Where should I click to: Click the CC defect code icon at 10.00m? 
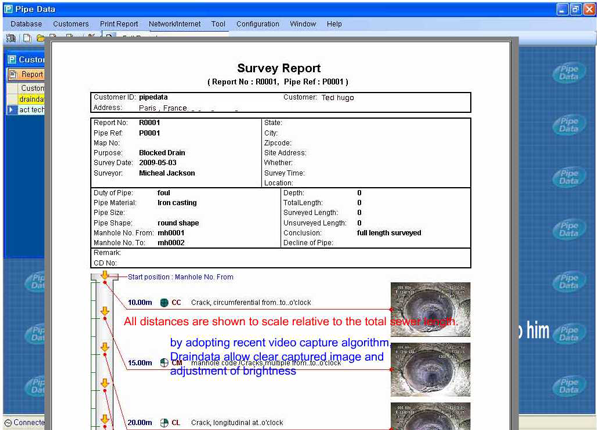click(x=164, y=302)
